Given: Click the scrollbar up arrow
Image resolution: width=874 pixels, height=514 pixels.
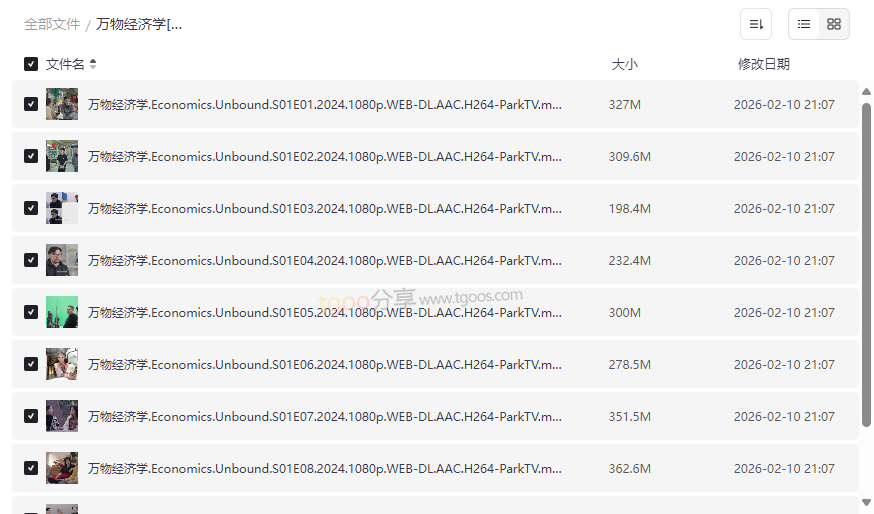Looking at the screenshot, I should tap(866, 92).
